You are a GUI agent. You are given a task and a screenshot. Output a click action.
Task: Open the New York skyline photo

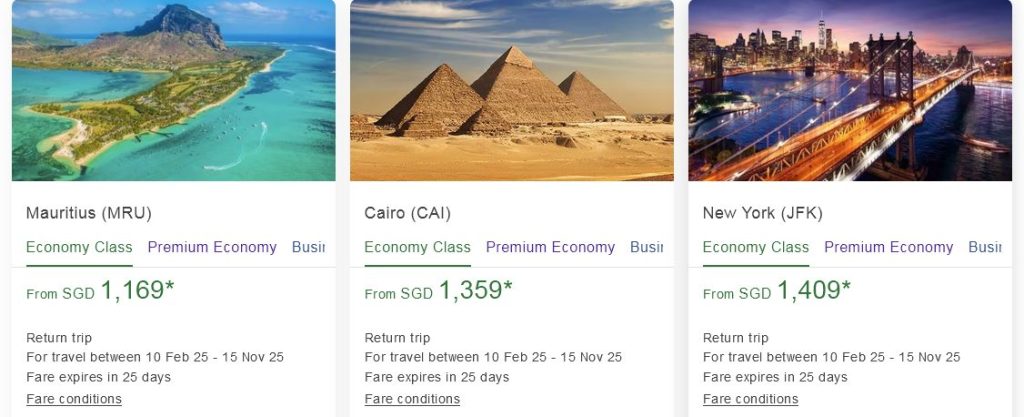click(x=850, y=90)
